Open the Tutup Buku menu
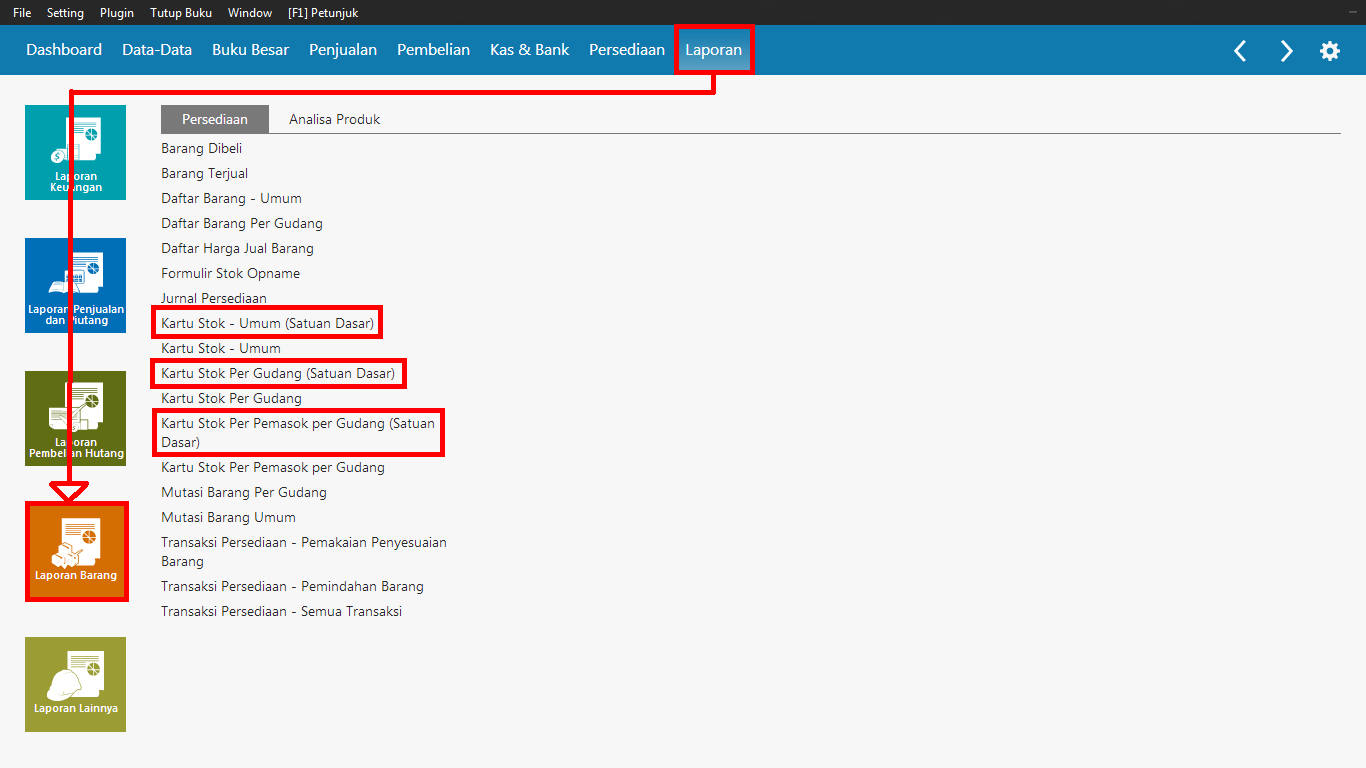This screenshot has width=1366, height=768. click(x=181, y=13)
